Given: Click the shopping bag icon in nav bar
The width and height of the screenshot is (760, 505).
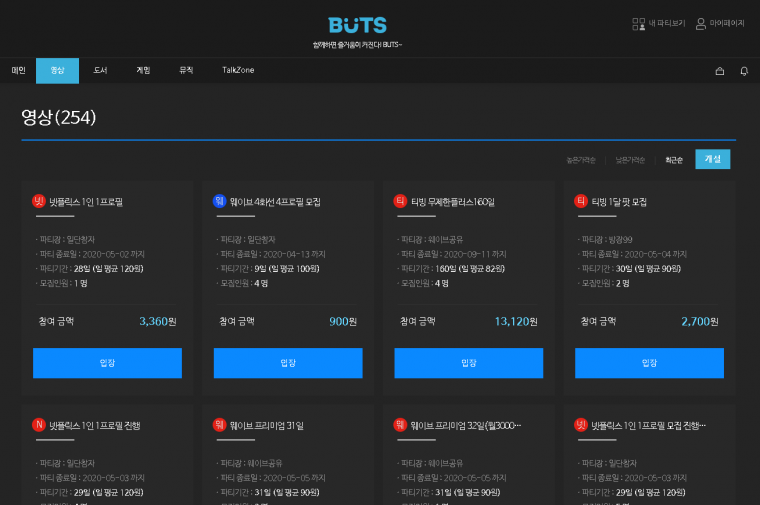Looking at the screenshot, I should 719,71.
